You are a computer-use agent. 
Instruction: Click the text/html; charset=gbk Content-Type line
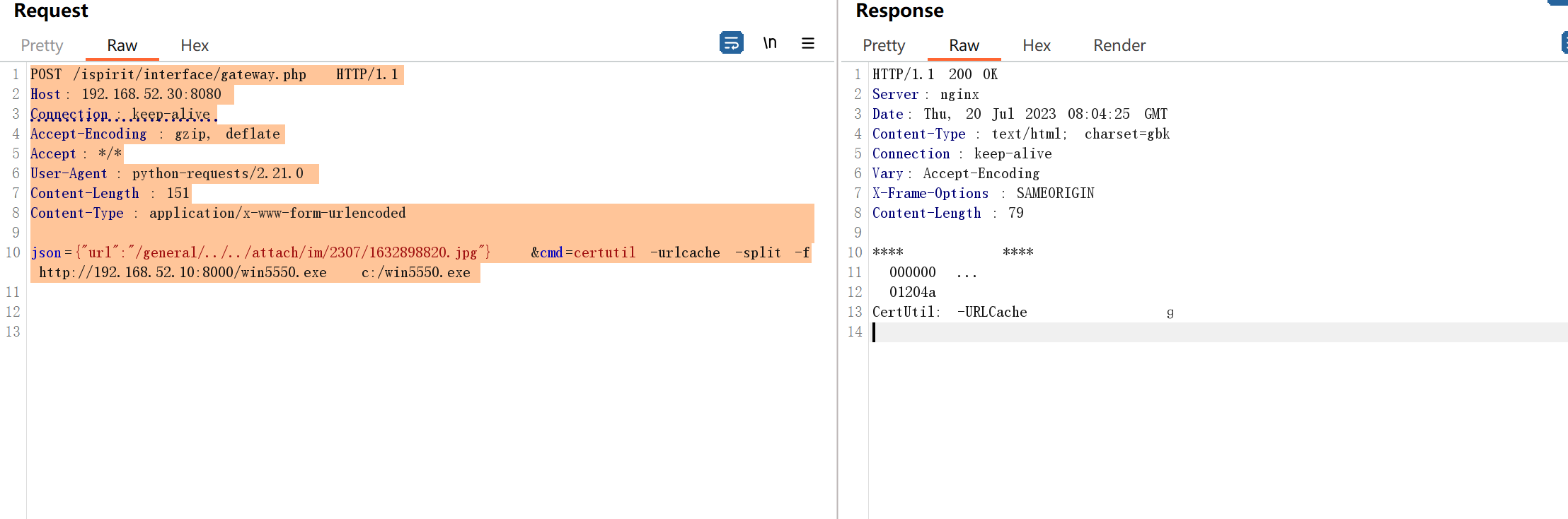(1021, 134)
